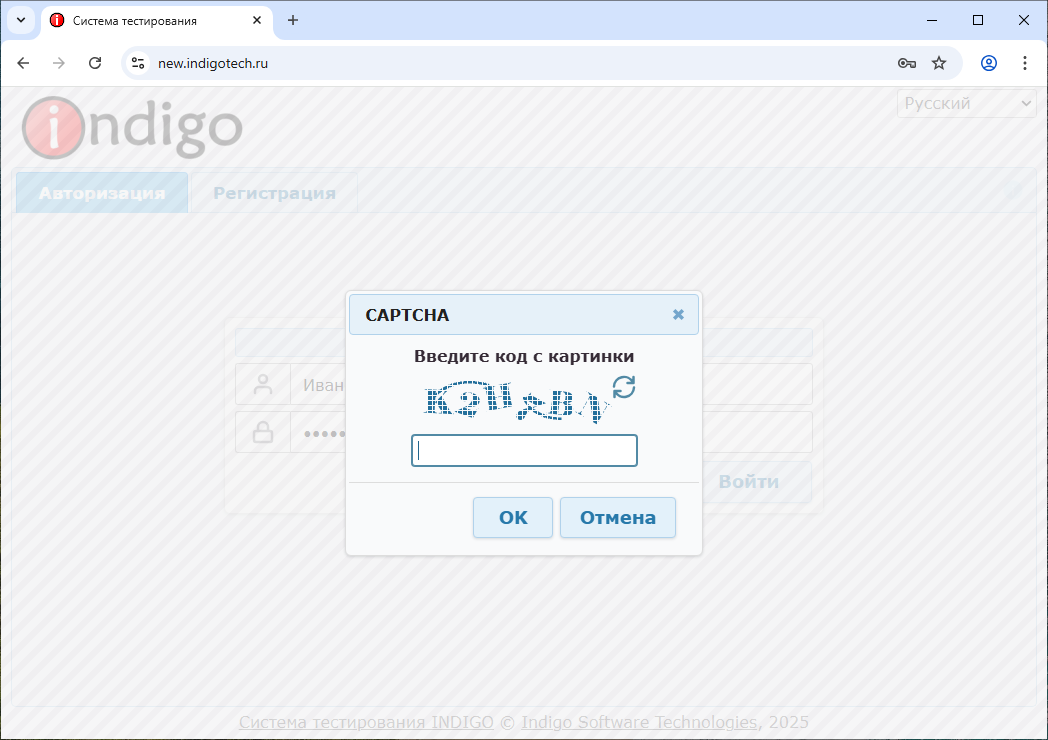
Task: Open a new browser tab with plus button
Action: [293, 20]
